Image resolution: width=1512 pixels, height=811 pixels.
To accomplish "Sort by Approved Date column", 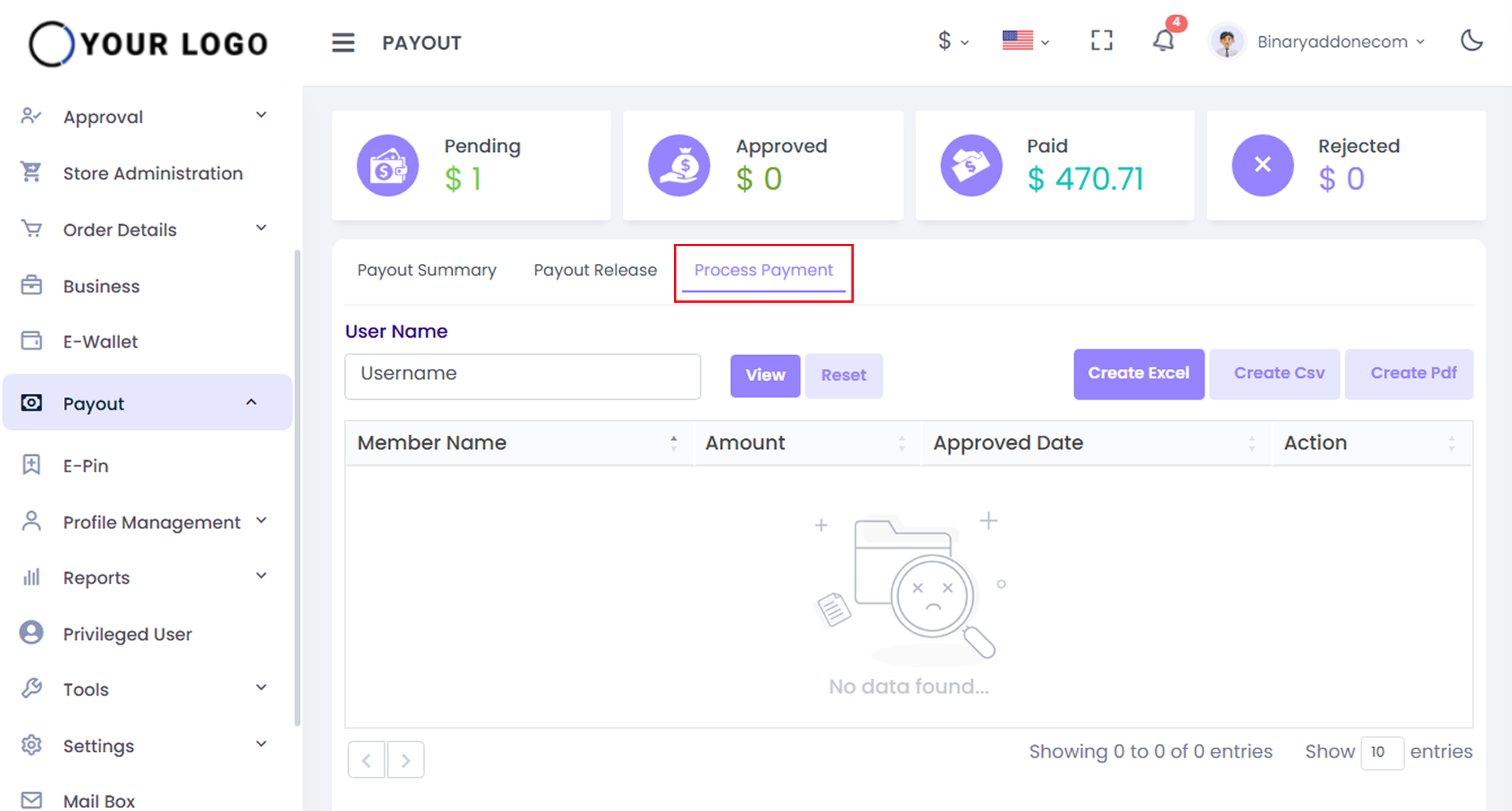I will click(1096, 443).
